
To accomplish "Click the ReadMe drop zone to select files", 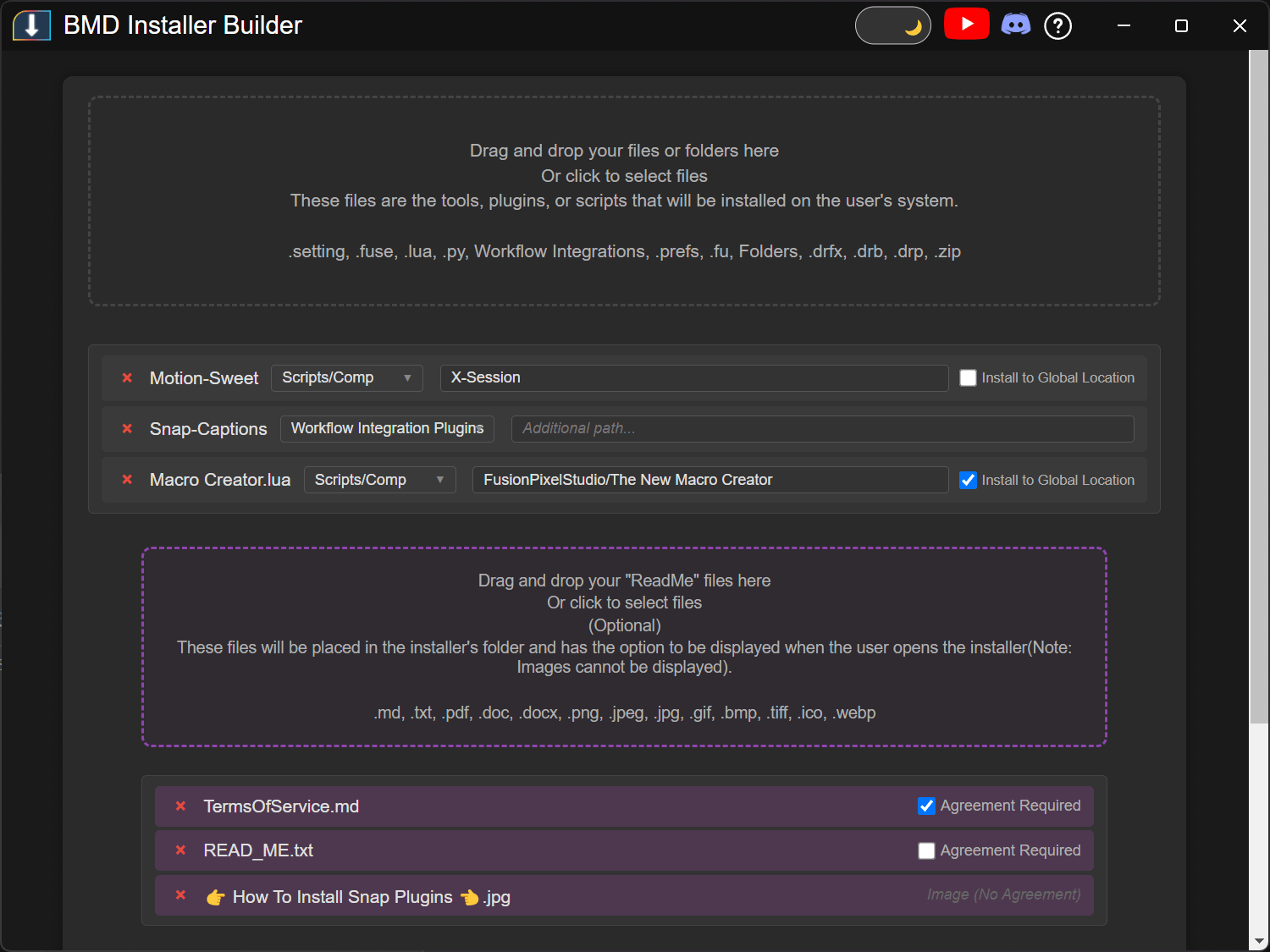I will [624, 647].
